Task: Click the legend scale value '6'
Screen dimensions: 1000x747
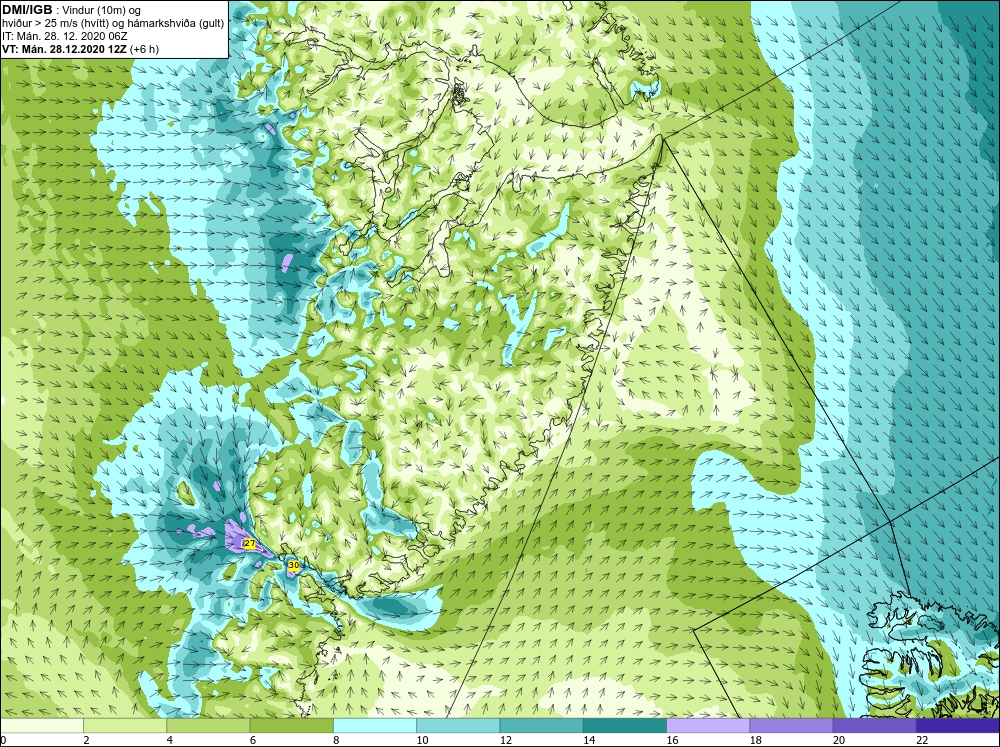Action: [253, 740]
